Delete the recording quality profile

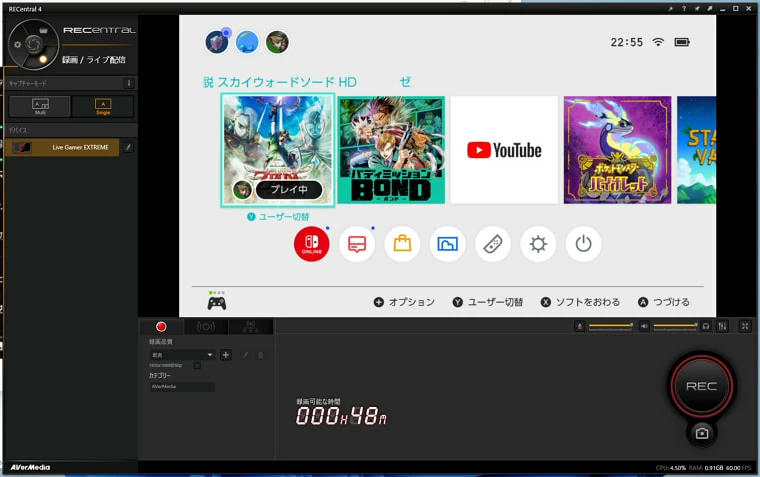[x=260, y=355]
